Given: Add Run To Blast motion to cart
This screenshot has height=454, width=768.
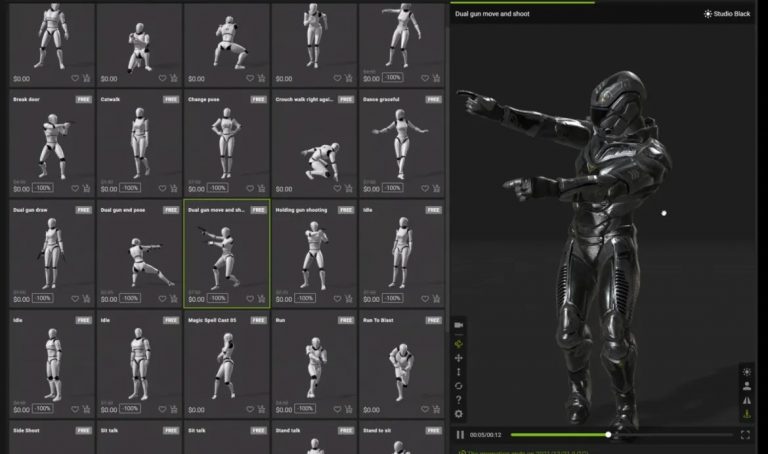Looking at the screenshot, I should pos(436,409).
